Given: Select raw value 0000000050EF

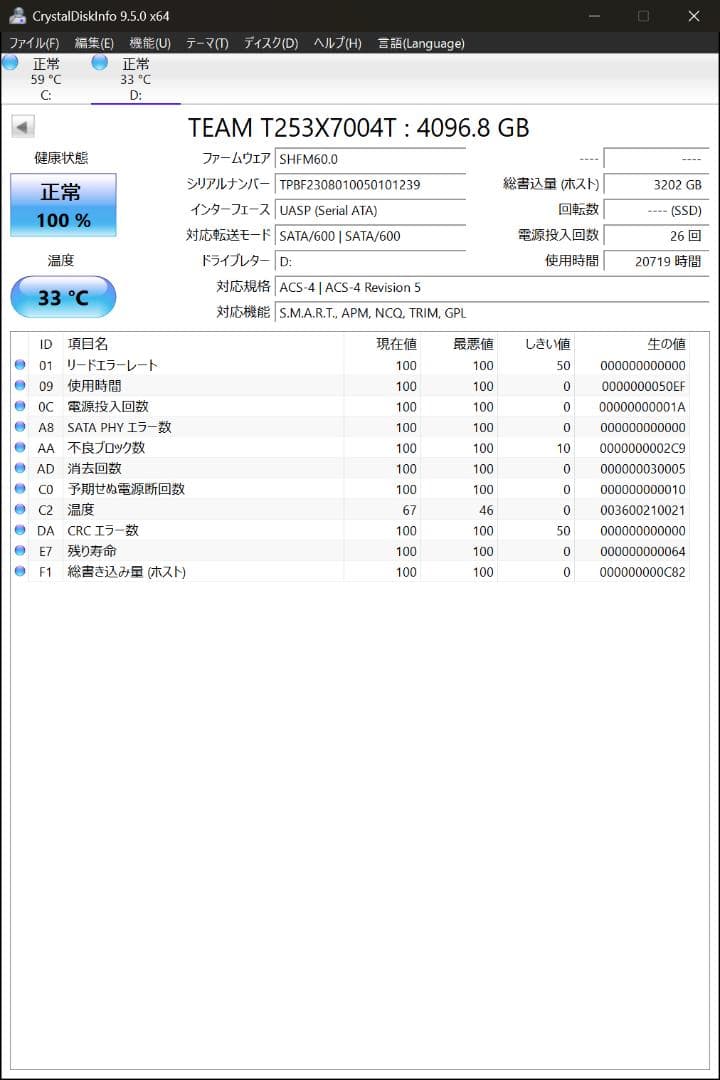Looking at the screenshot, I should click(x=643, y=386).
